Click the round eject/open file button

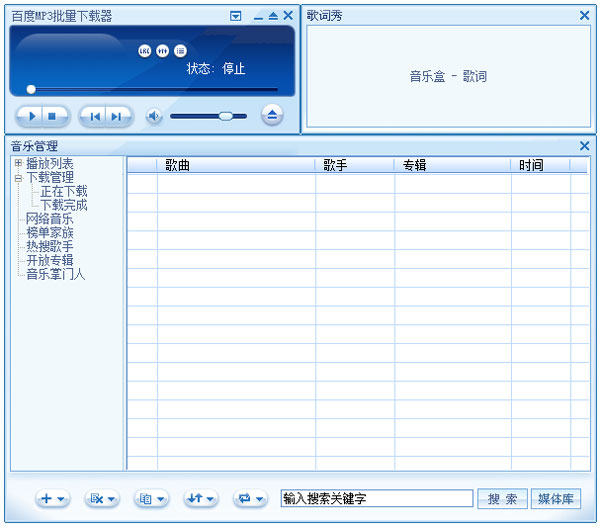click(x=272, y=115)
